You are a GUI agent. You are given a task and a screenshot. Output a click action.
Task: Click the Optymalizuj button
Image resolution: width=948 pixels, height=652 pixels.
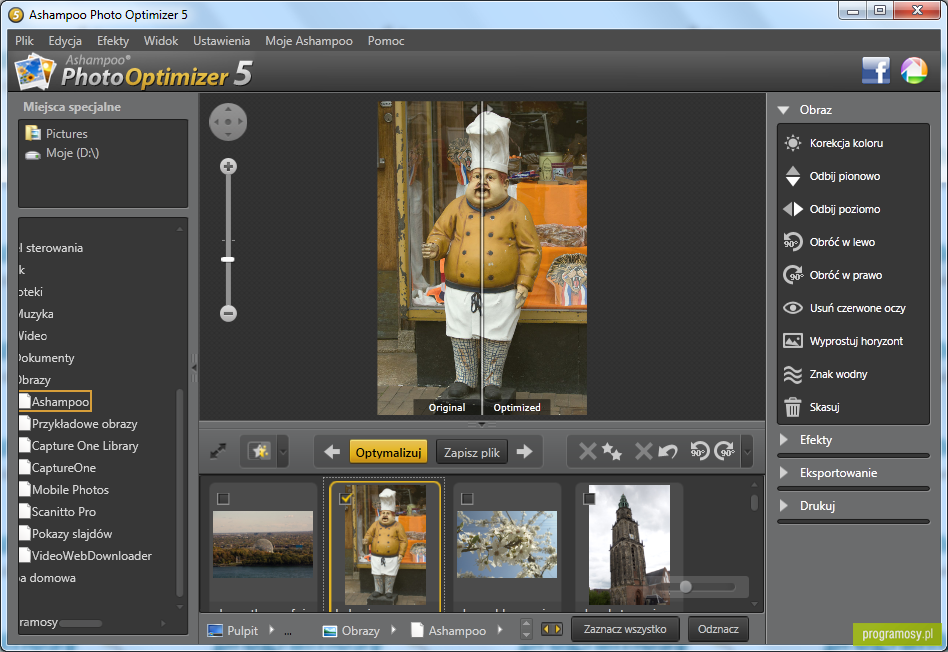388,452
